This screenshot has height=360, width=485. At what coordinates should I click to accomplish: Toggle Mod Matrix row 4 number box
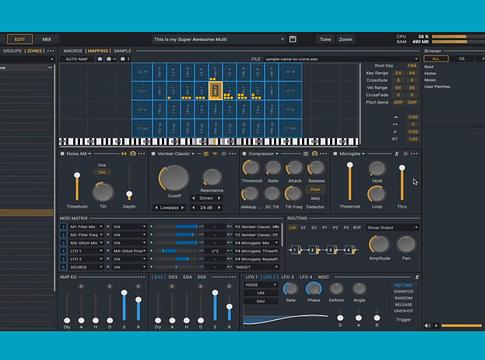pyautogui.click(x=63, y=251)
